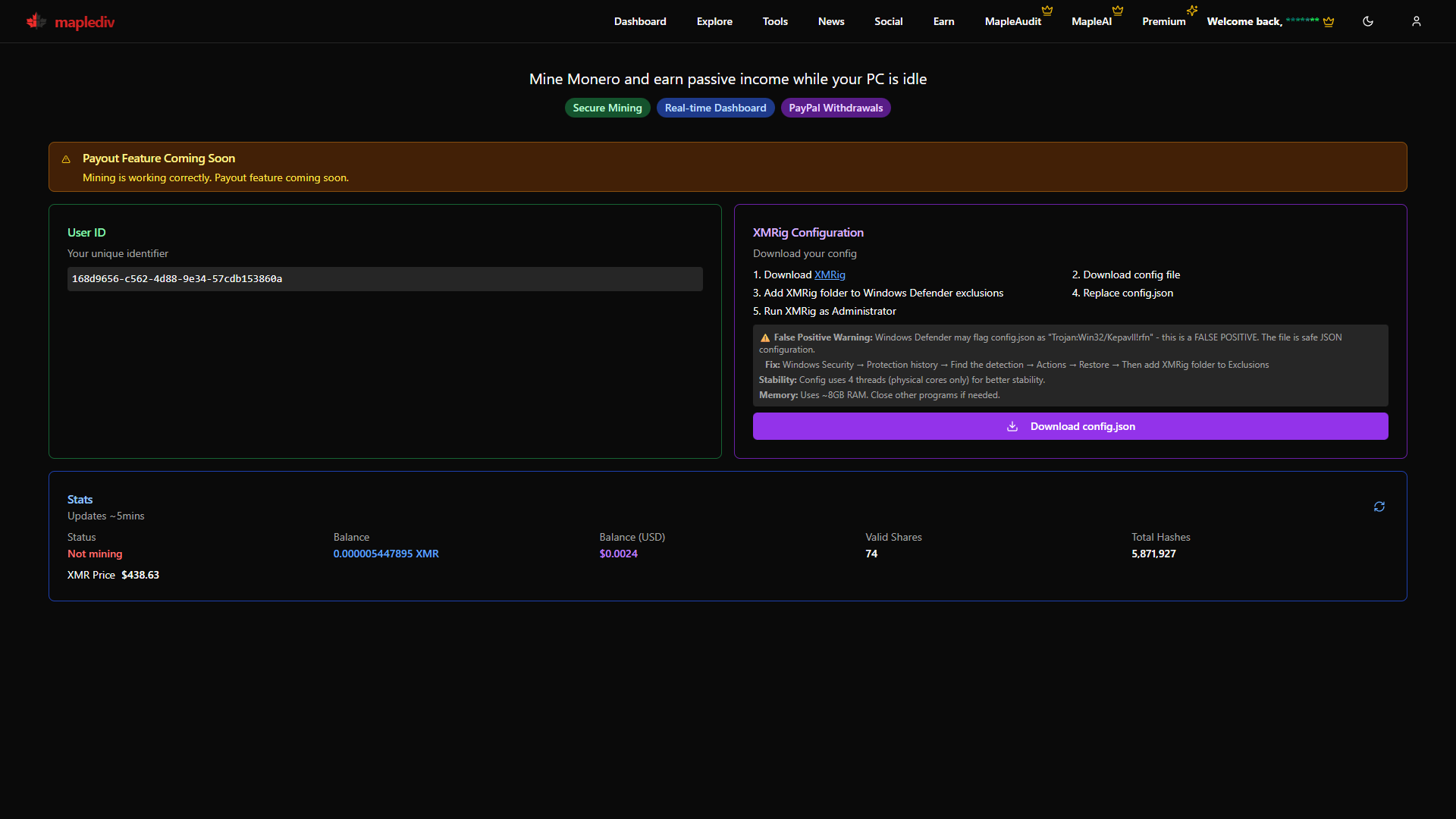Click the maplediv maple leaf logo
The height and width of the screenshot is (819, 1456).
coord(35,21)
